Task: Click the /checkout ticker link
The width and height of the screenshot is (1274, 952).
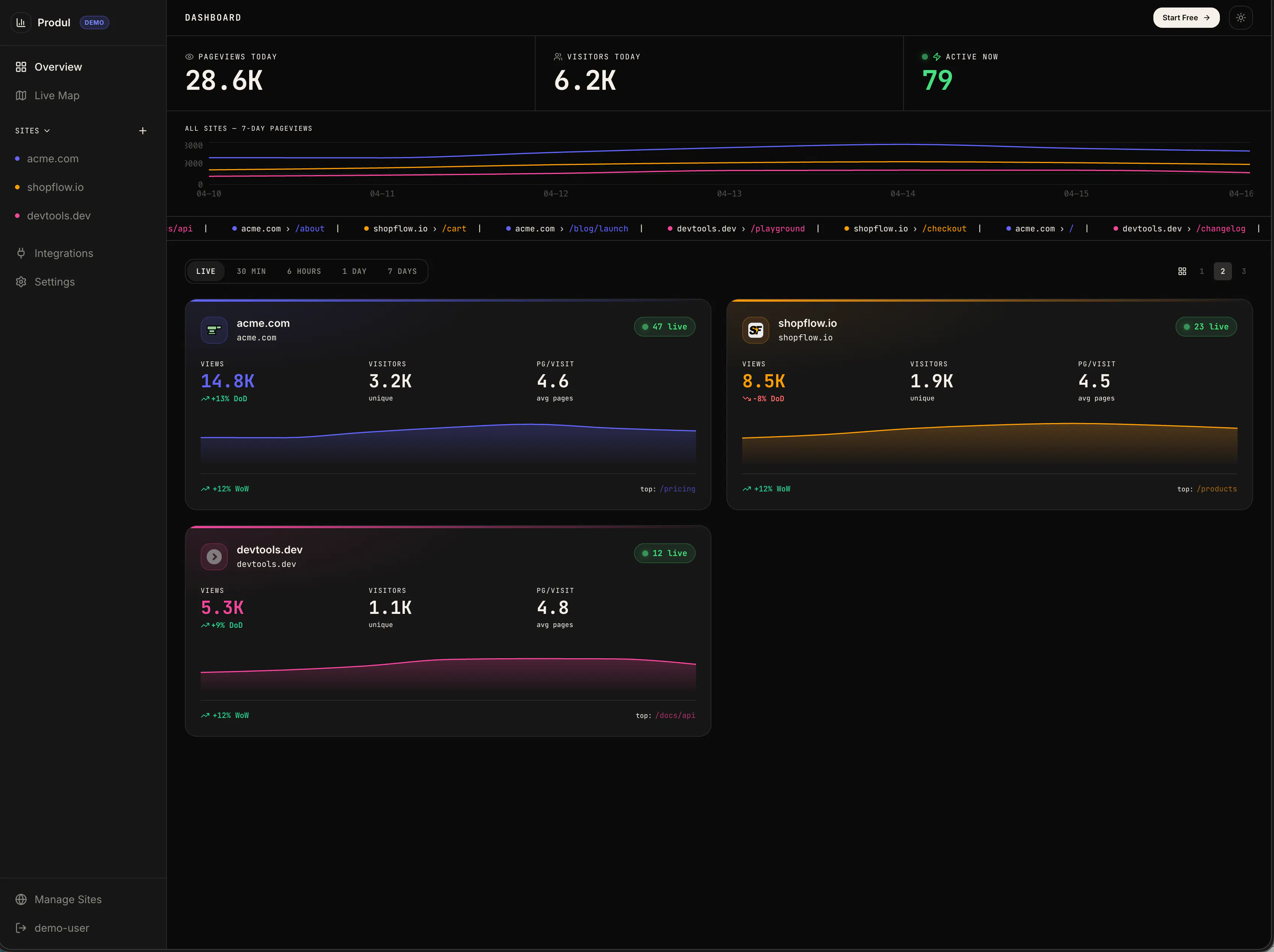Action: [944, 229]
